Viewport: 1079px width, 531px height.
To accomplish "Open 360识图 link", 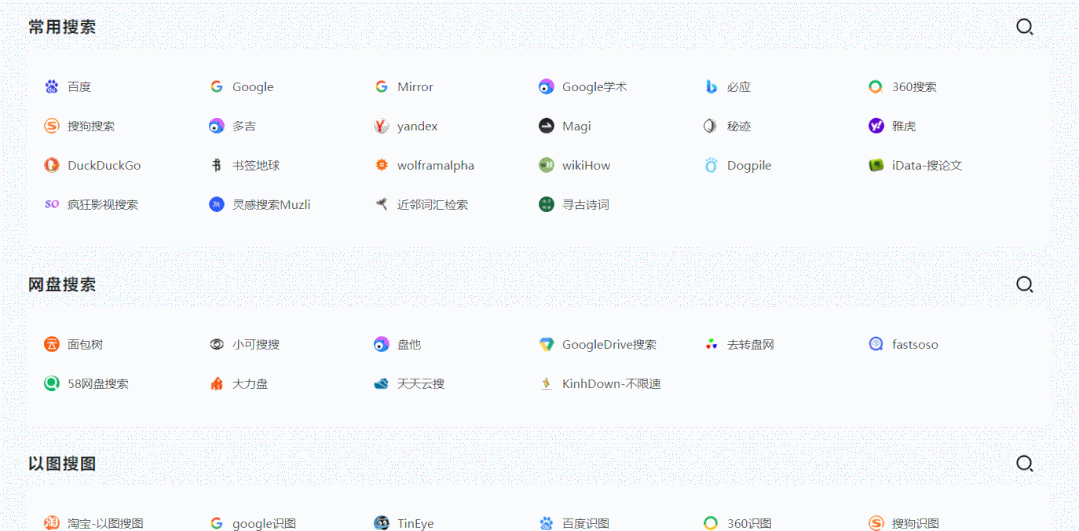I will [749, 523].
